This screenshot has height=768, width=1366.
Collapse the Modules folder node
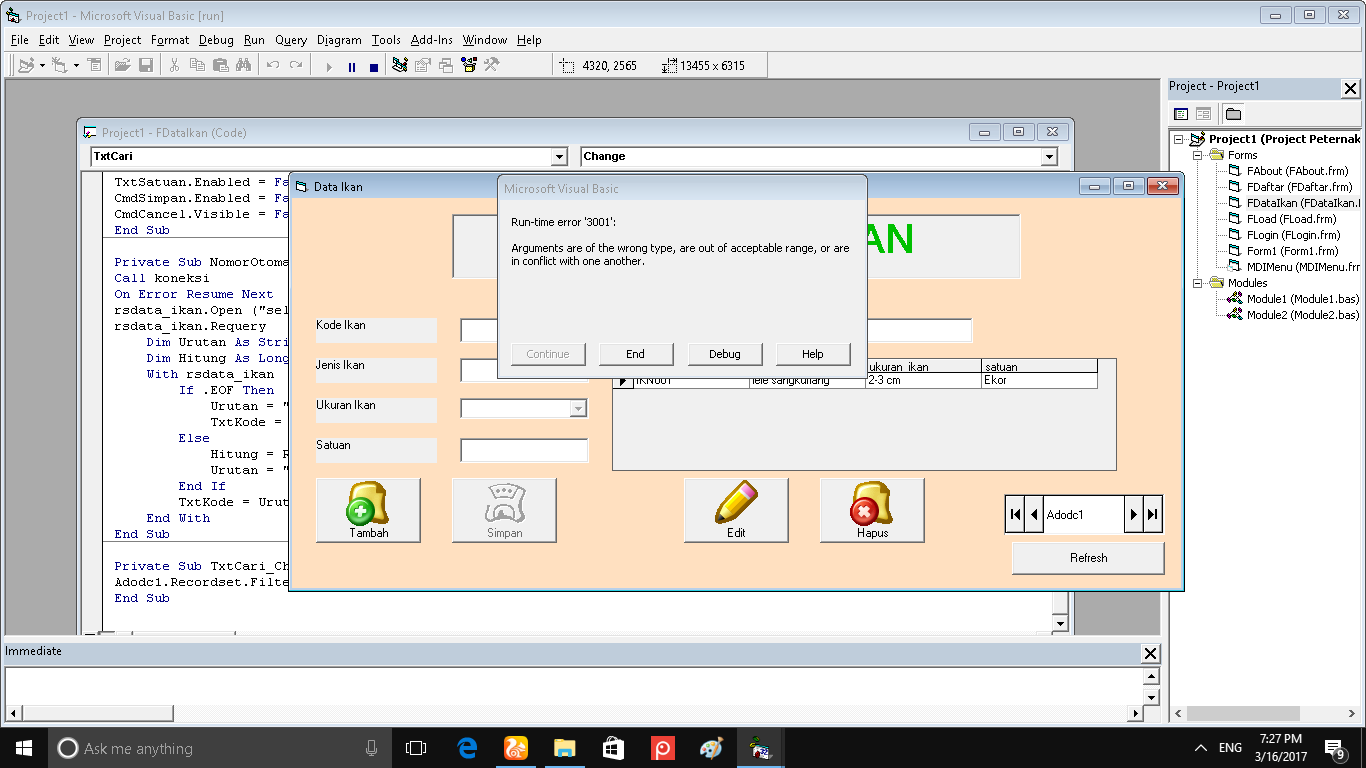[x=1197, y=283]
